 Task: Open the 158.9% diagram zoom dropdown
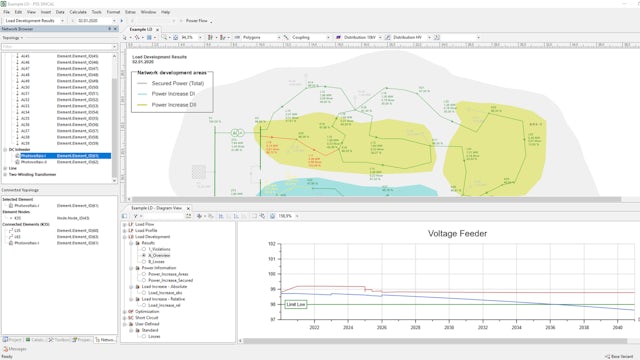(x=297, y=216)
